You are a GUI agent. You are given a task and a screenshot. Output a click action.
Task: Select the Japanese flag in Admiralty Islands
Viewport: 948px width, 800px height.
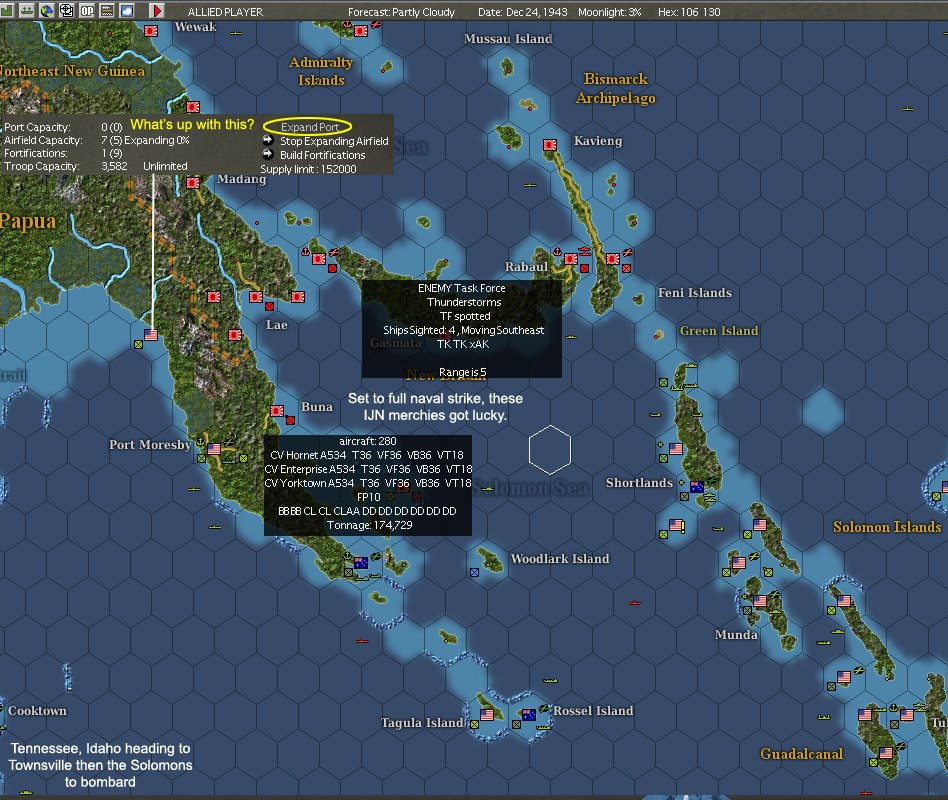point(361,31)
